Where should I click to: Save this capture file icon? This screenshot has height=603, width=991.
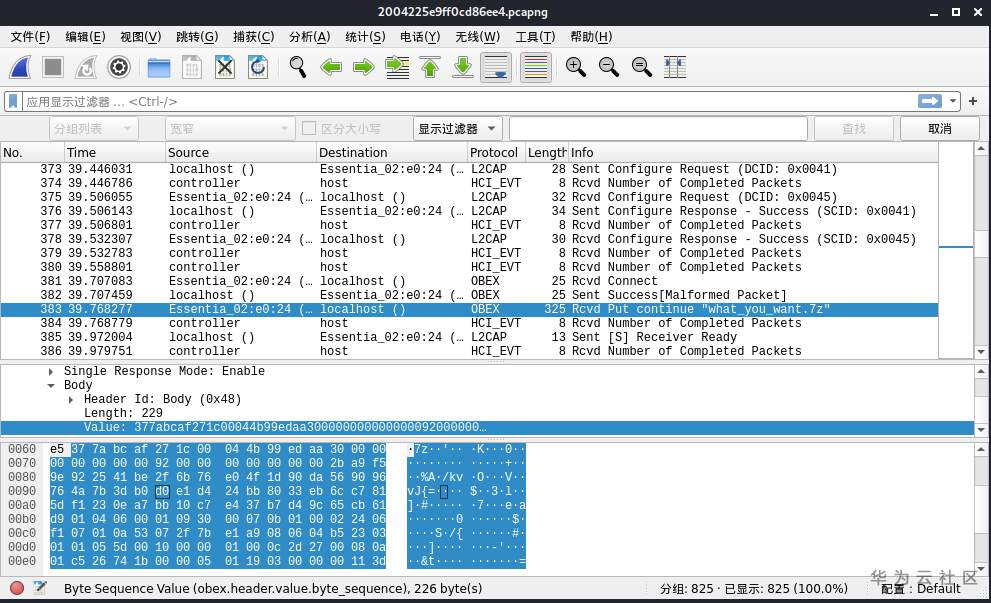click(192, 67)
